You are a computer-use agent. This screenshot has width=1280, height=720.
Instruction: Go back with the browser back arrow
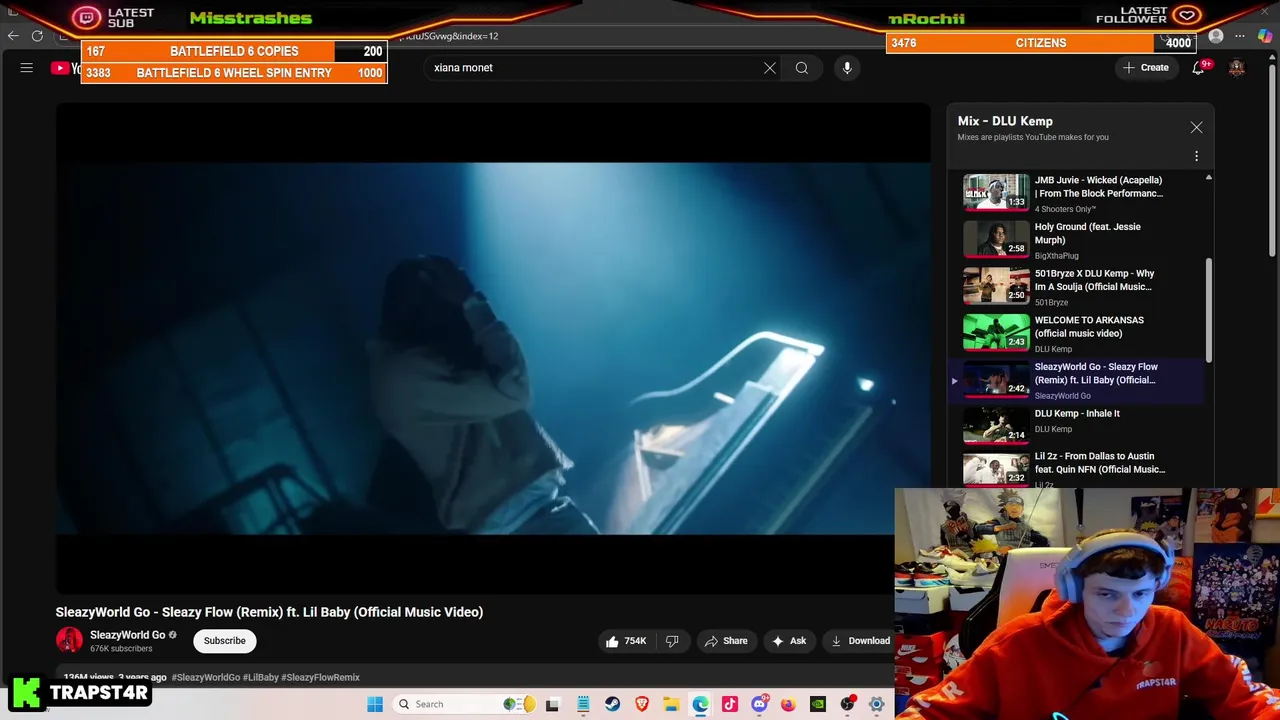[x=13, y=36]
